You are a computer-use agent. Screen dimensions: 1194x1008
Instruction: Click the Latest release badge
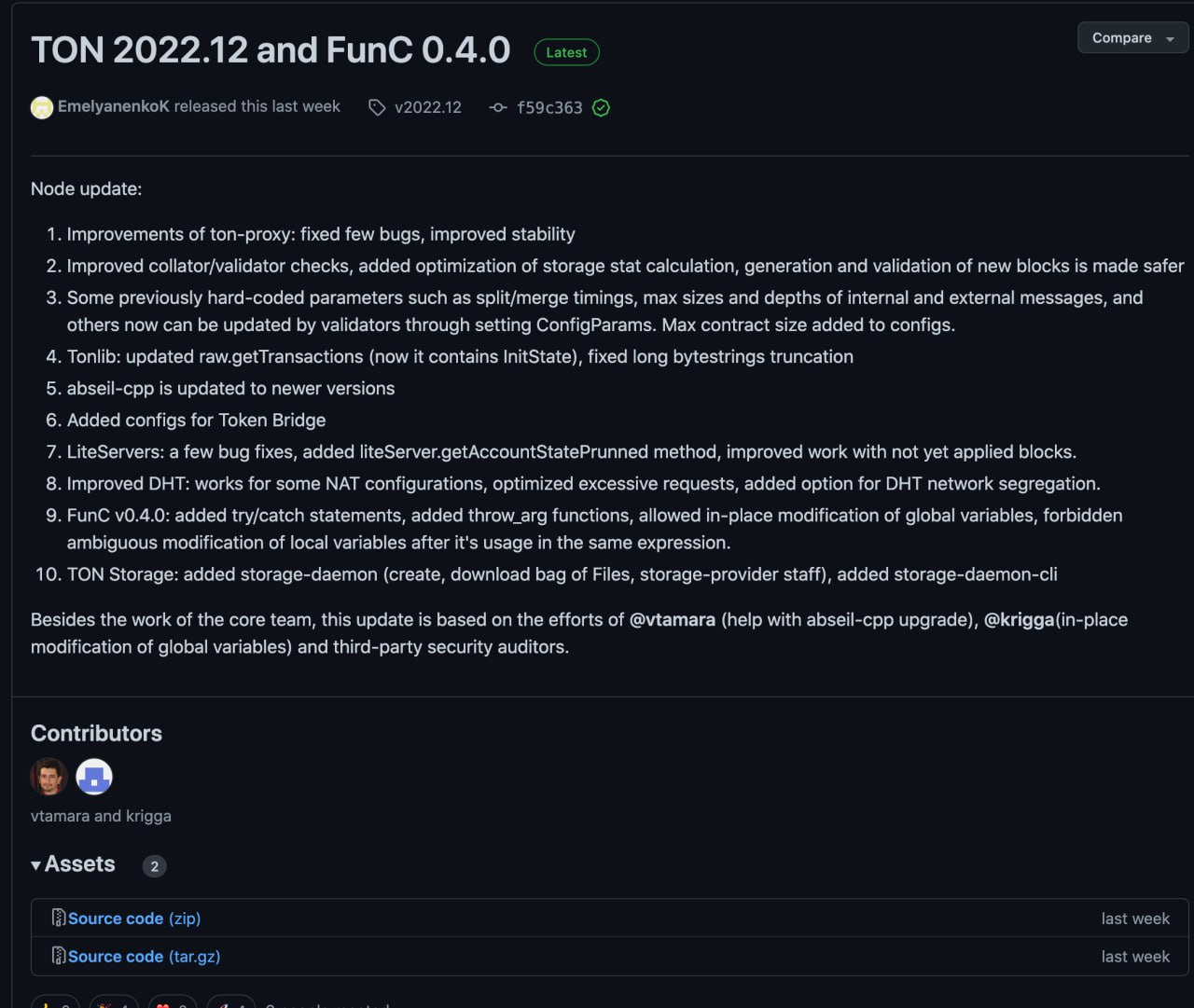[x=566, y=52]
